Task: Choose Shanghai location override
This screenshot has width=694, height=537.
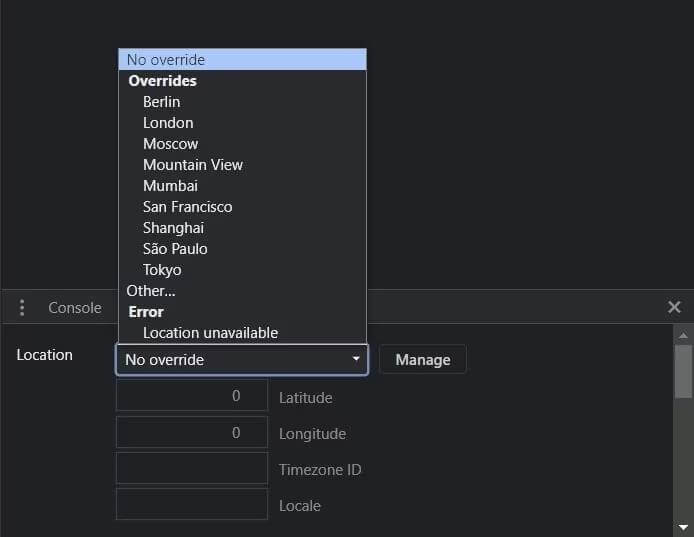Action: coord(243,228)
